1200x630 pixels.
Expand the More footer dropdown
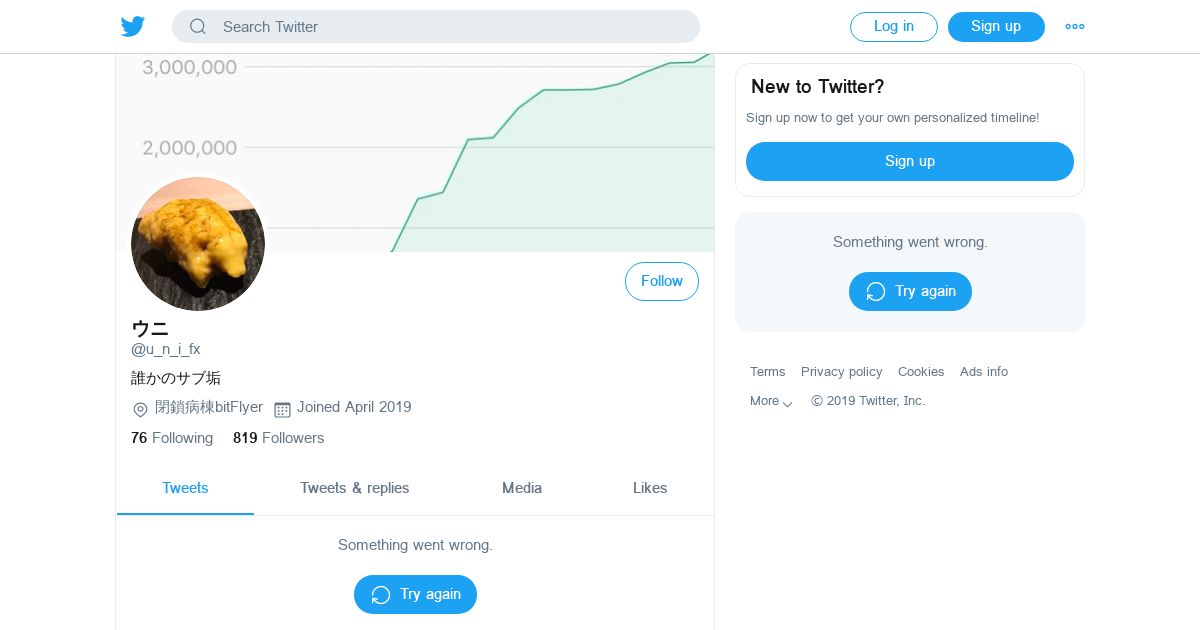point(771,401)
